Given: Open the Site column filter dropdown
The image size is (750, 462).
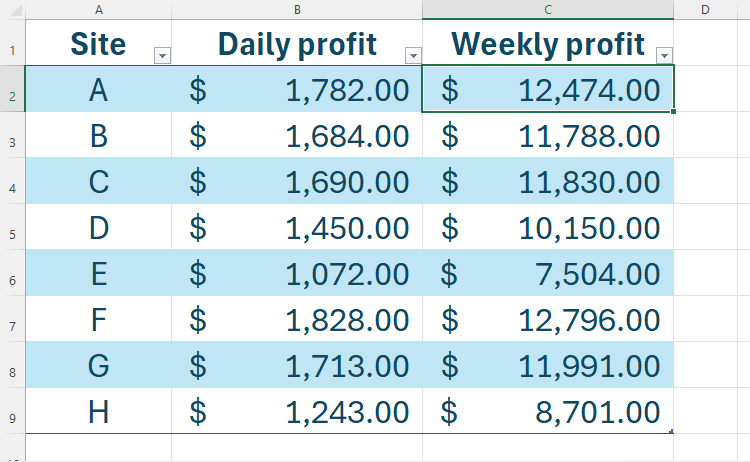Looking at the screenshot, I should 163,56.
